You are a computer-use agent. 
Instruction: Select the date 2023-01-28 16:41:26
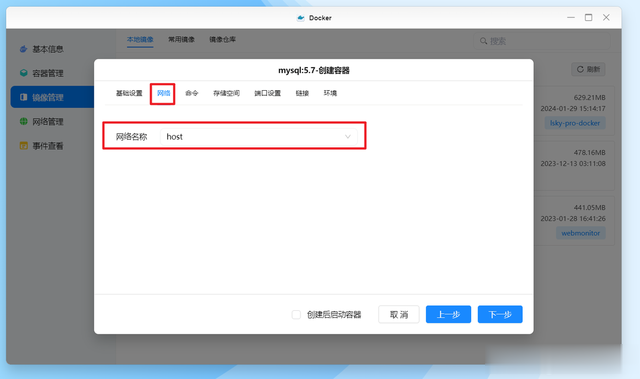573,219
